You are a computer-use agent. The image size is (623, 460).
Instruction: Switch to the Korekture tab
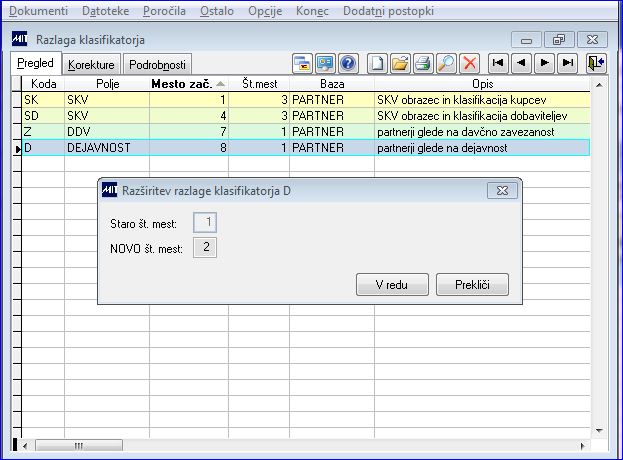tap(91, 65)
